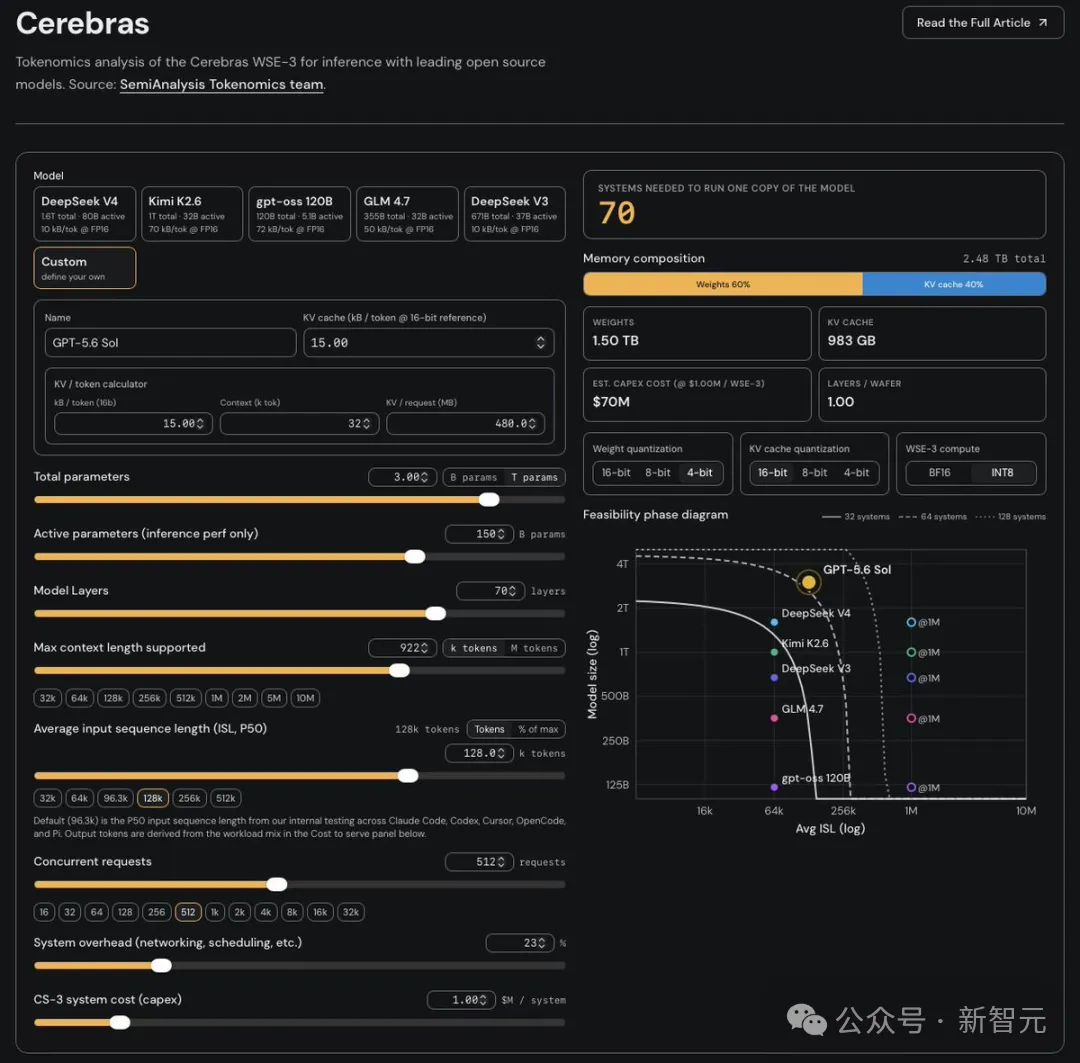This screenshot has height=1063, width=1080.
Task: Select the Custom define your own card
Action: point(85,268)
